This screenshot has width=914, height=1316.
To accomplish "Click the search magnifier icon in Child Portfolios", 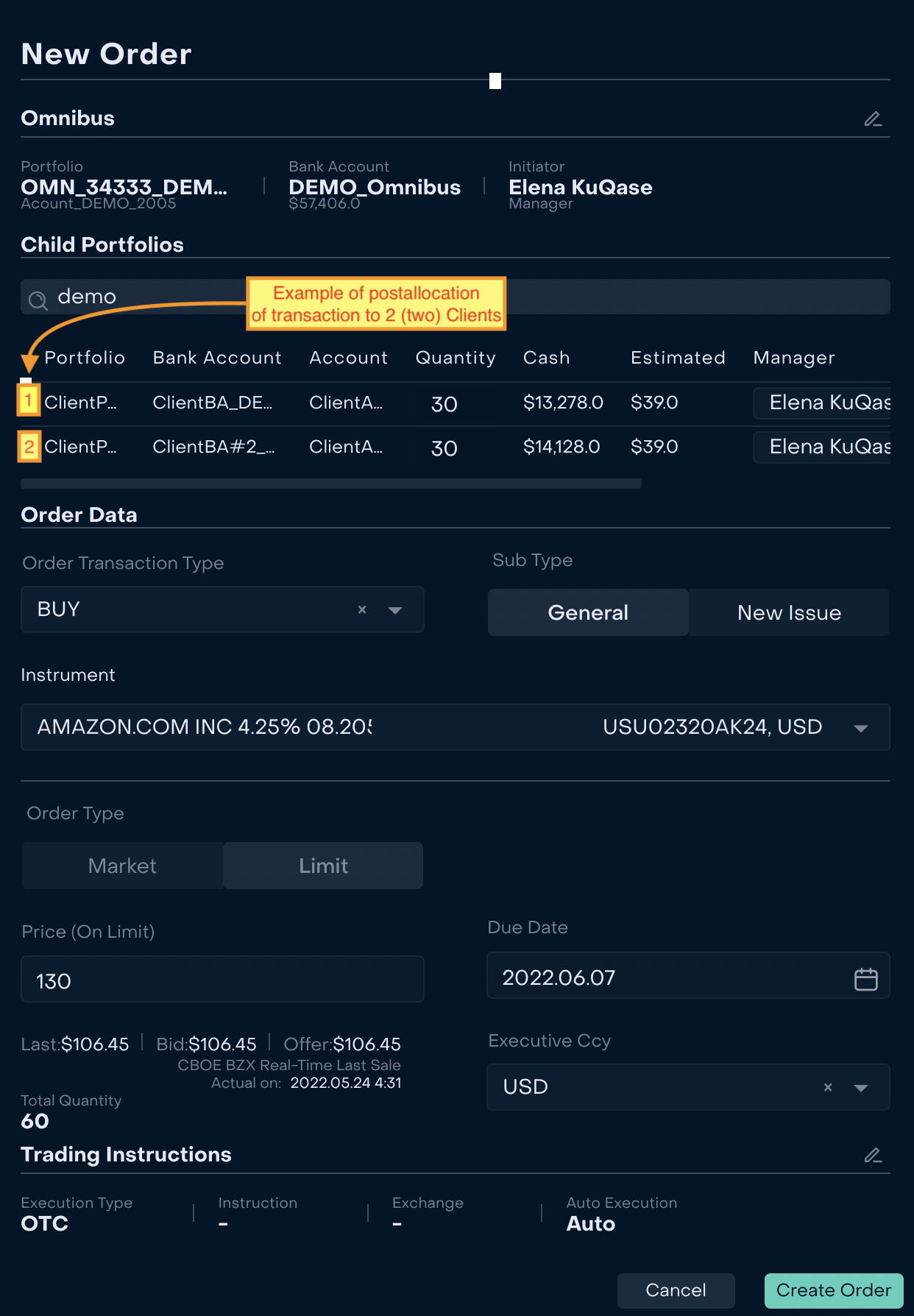I will coord(38,300).
